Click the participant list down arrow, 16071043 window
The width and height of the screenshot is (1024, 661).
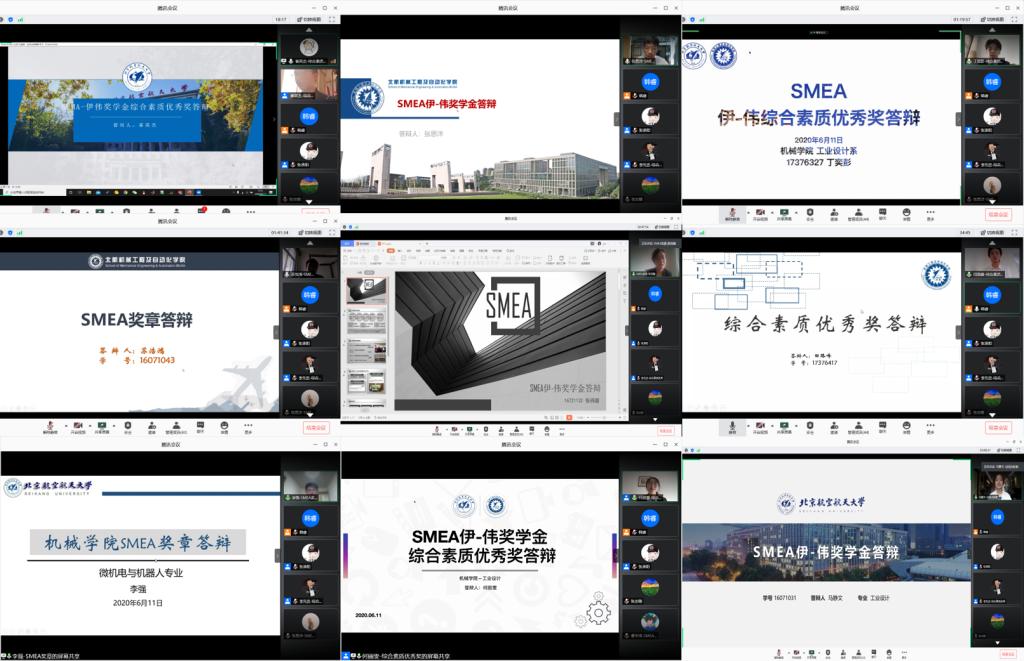(x=310, y=415)
